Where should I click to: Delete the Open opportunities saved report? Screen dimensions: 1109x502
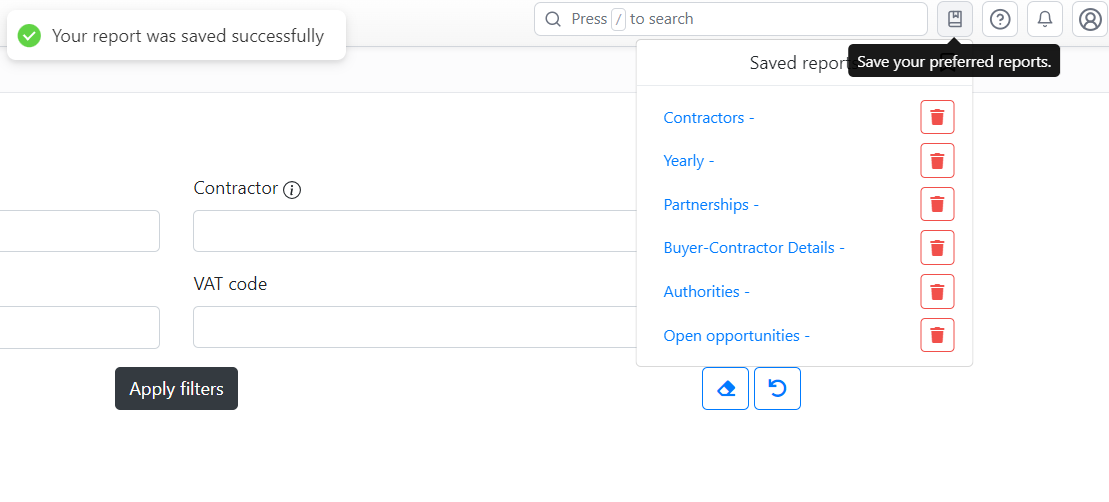pyautogui.click(x=937, y=335)
